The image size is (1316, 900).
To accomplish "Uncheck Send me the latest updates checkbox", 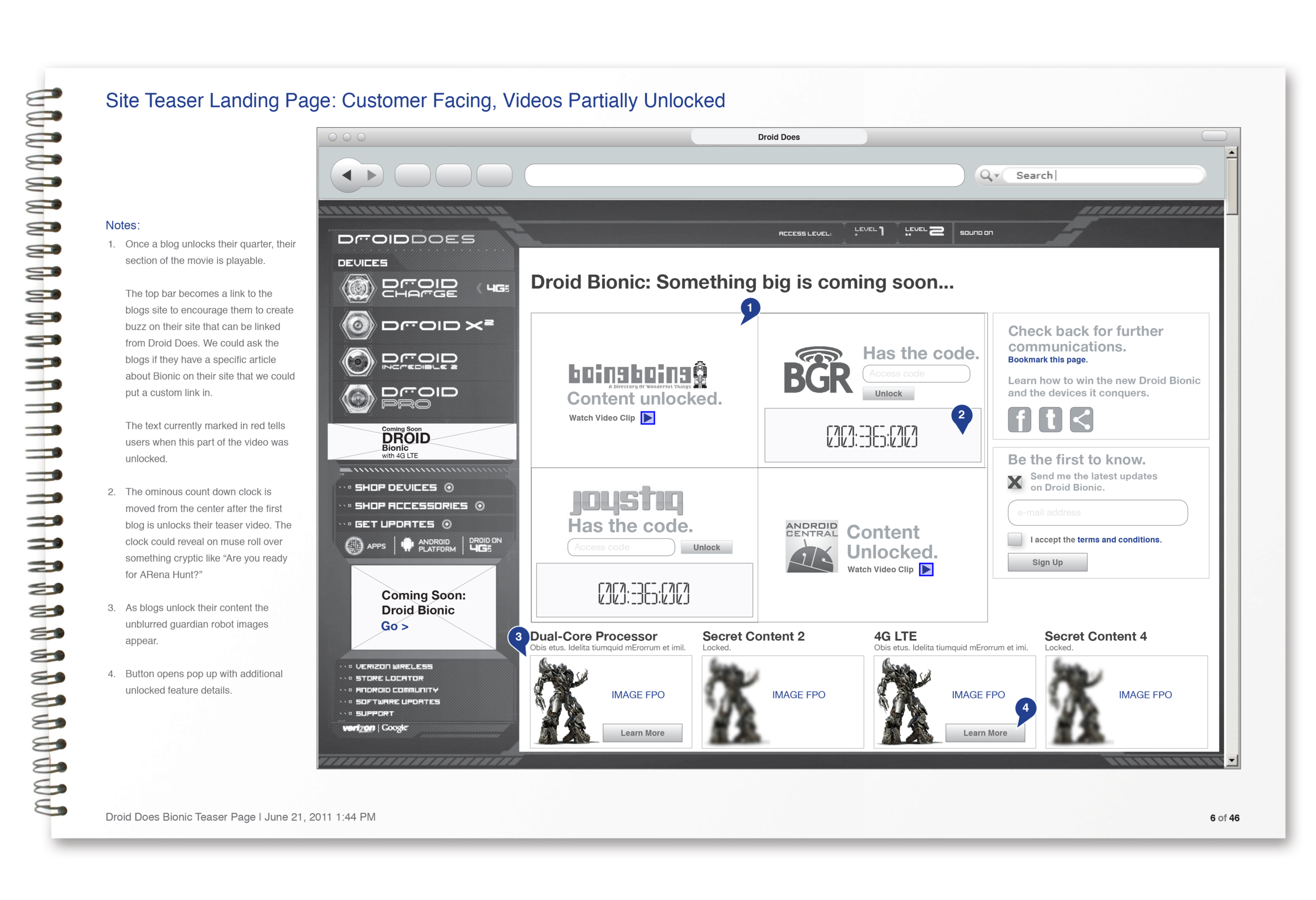I will point(1015,482).
